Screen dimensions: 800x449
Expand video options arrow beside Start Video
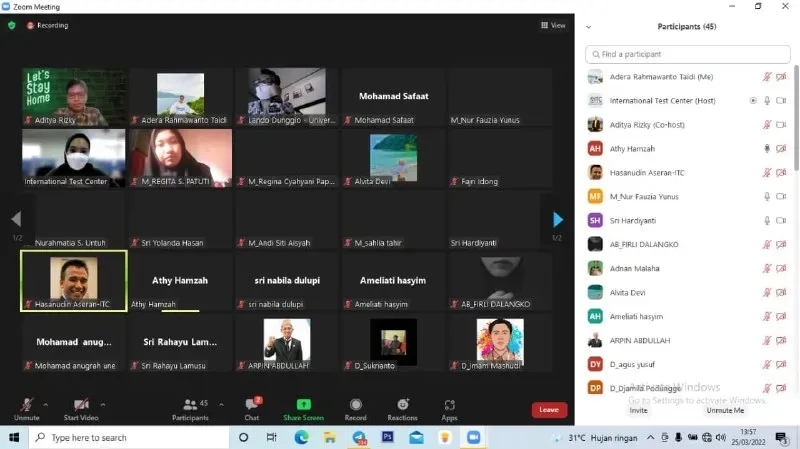tap(103, 404)
